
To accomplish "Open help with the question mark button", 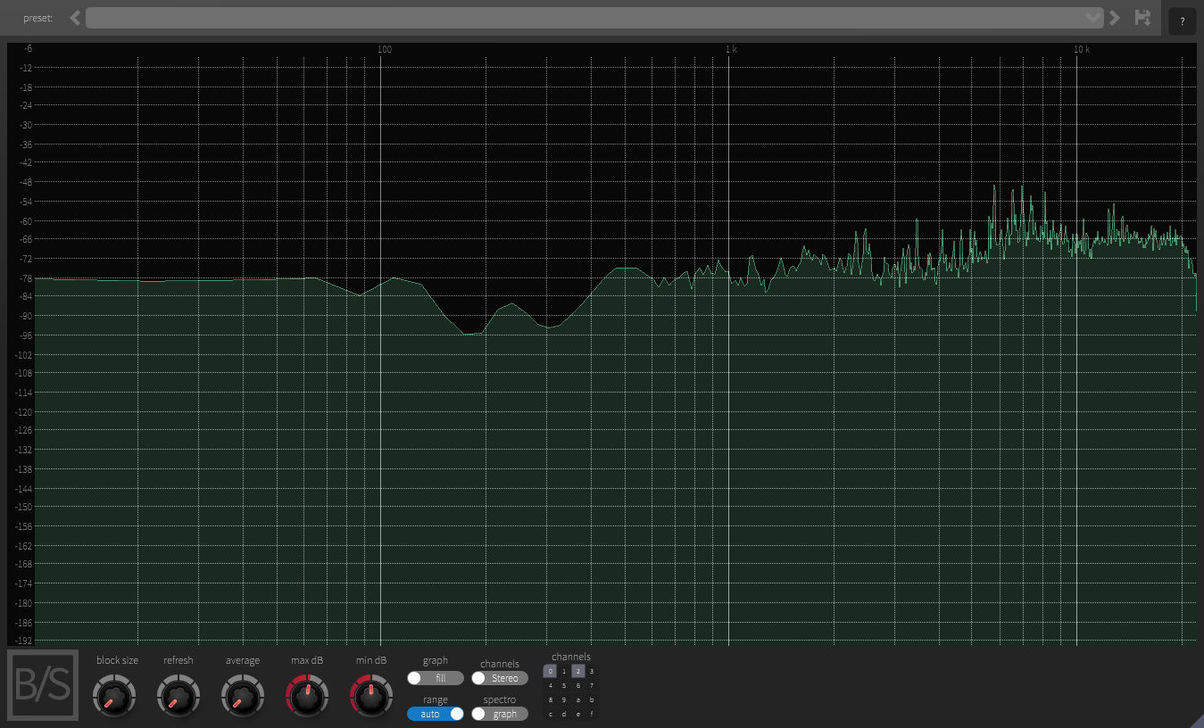I will (1182, 20).
